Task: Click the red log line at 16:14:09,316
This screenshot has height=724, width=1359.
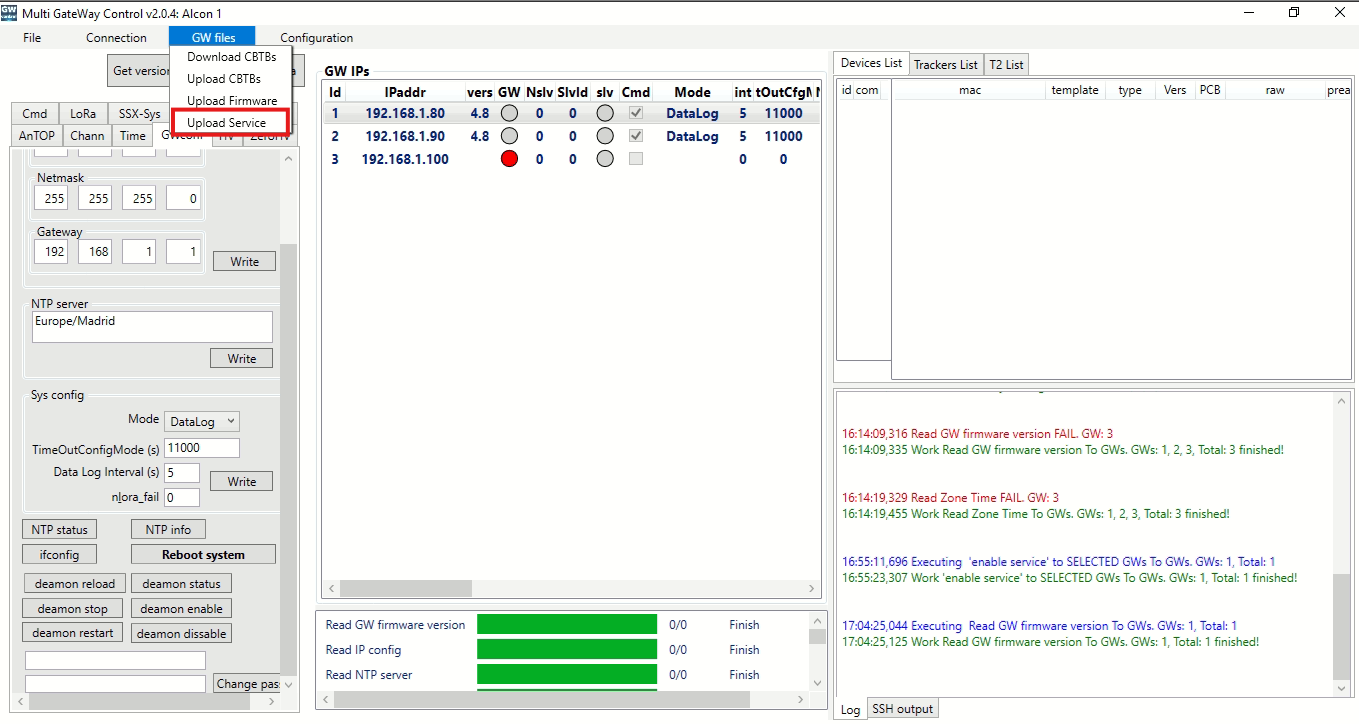Action: tap(977, 434)
